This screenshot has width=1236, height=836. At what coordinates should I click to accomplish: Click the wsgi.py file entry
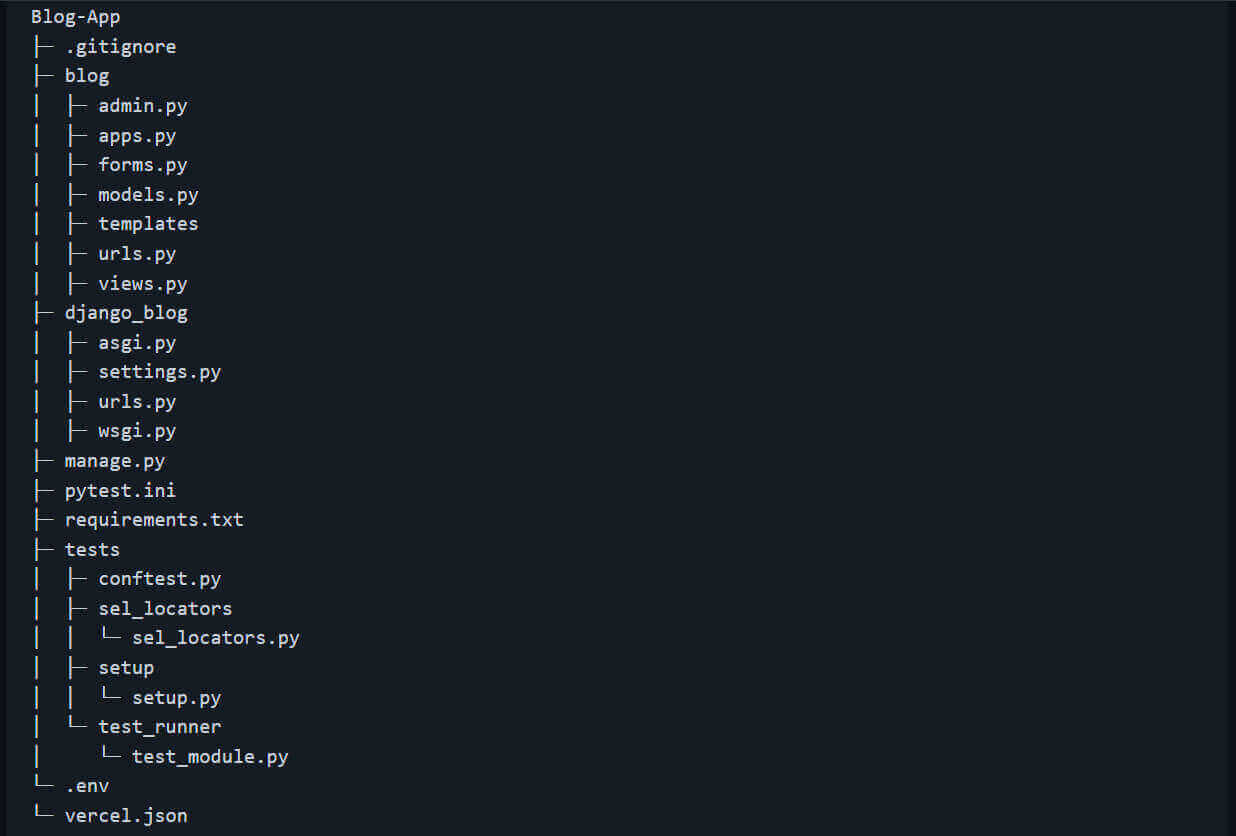coord(137,431)
